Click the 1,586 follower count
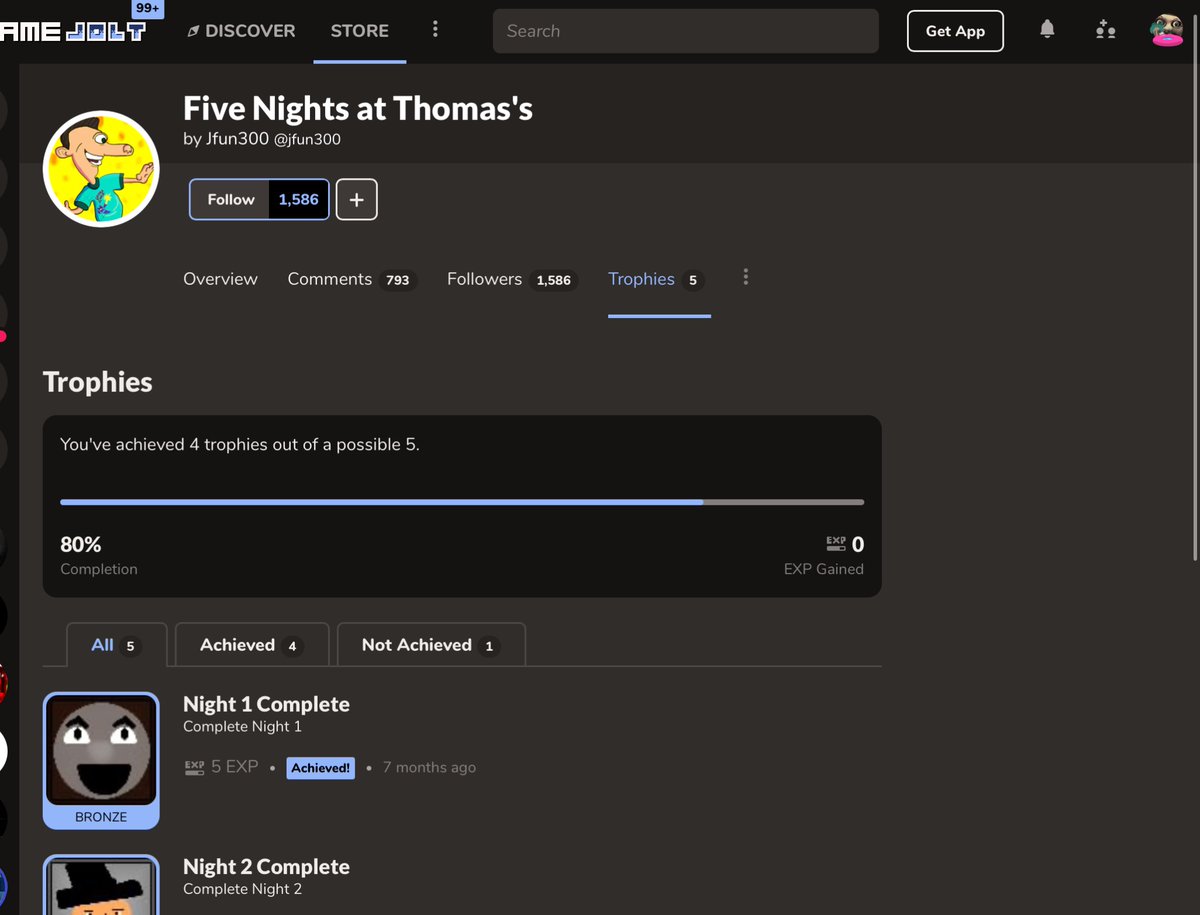The image size is (1200, 915). tap(299, 200)
